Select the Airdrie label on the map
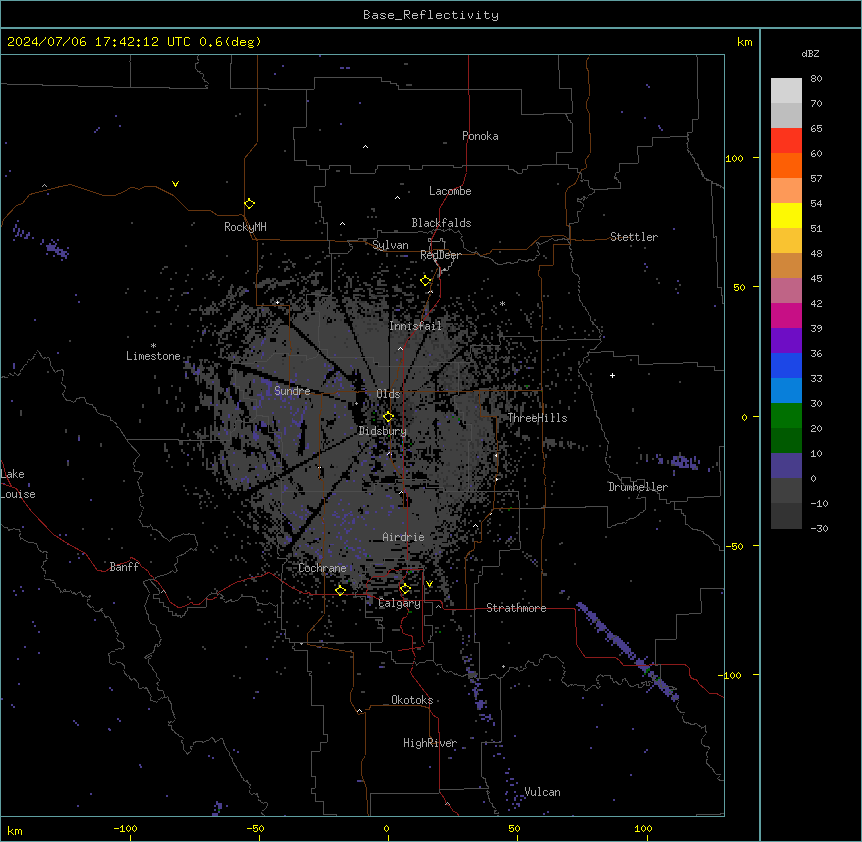This screenshot has width=862, height=842. coord(404,537)
